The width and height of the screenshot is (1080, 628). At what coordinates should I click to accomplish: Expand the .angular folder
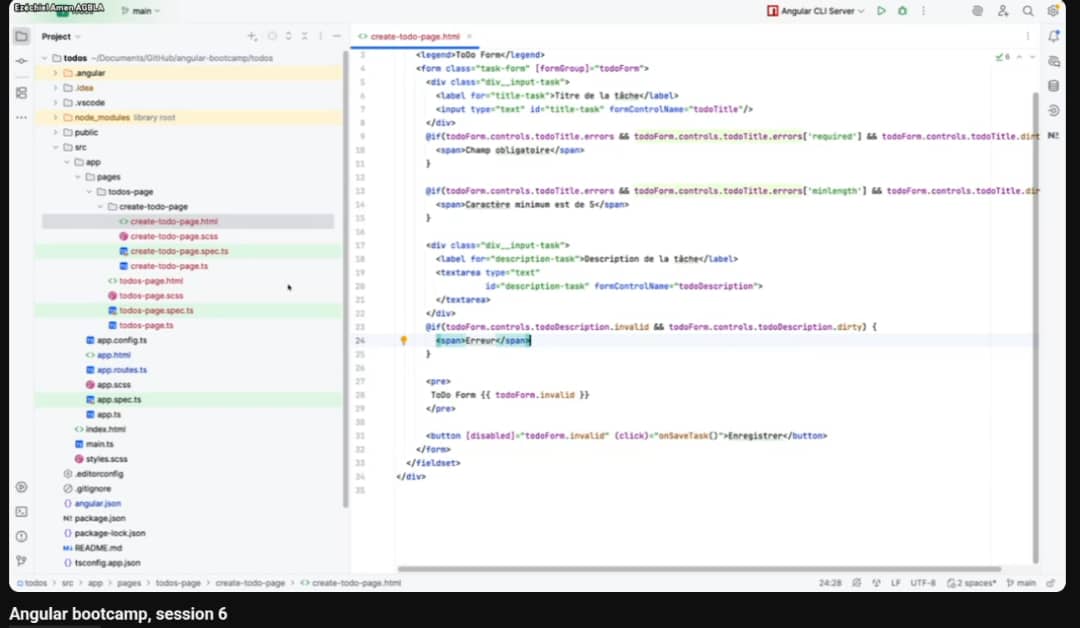tap(56, 73)
